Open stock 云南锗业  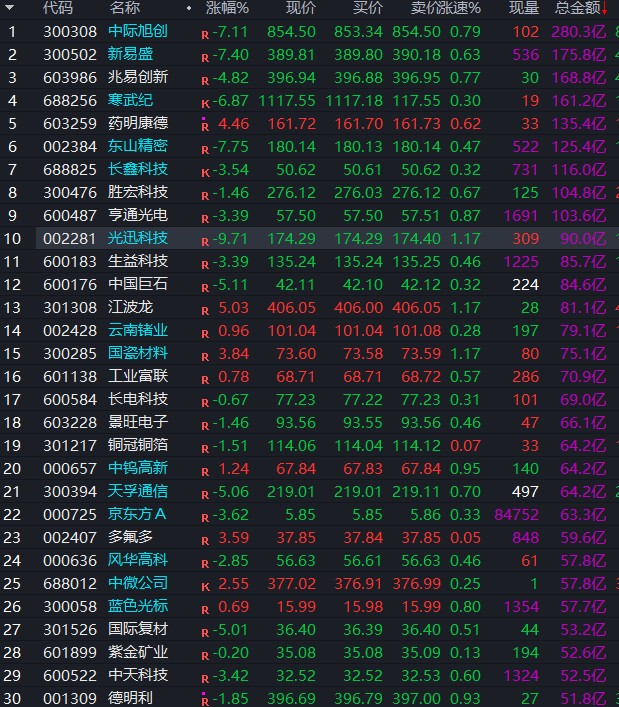138,330
